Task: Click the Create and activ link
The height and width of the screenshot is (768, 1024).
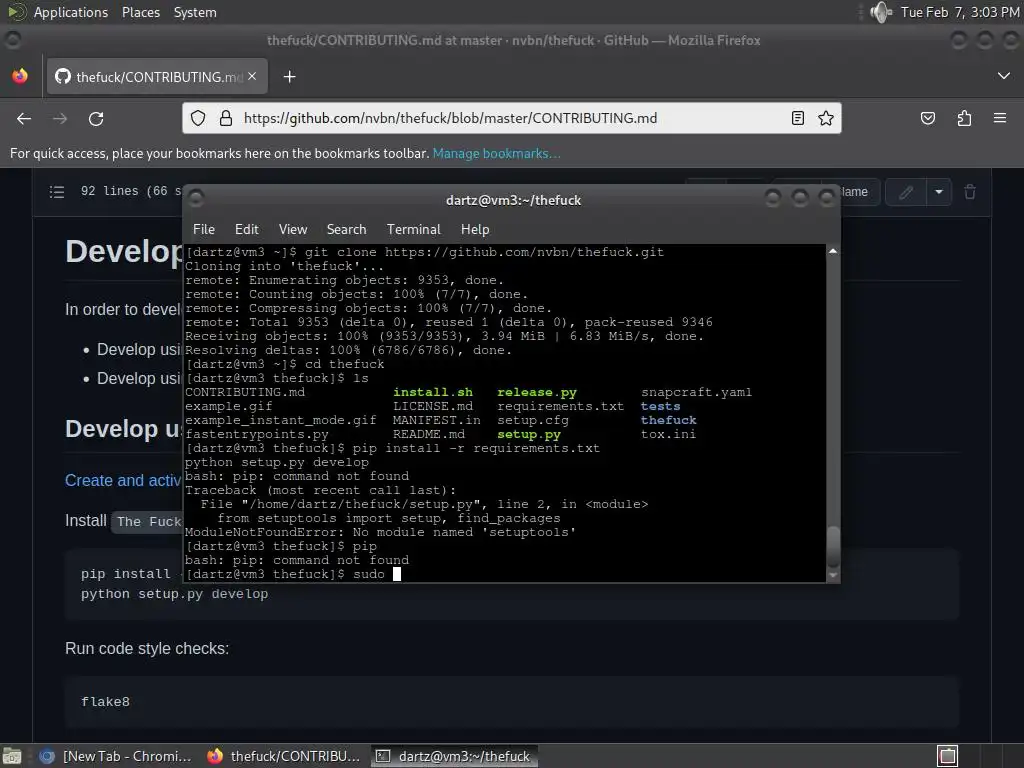Action: [x=123, y=481]
